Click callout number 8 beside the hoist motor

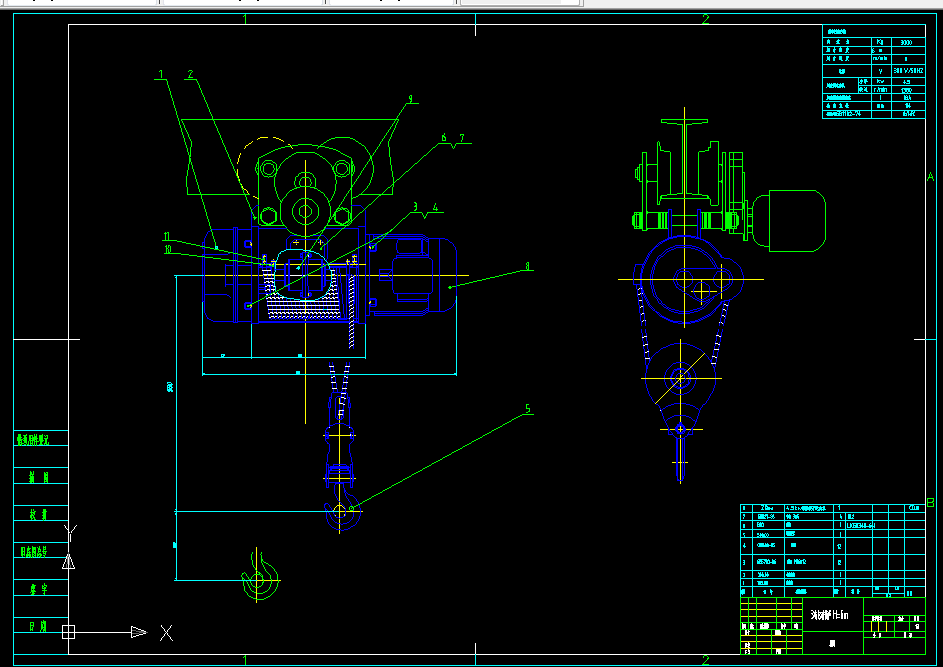tap(528, 266)
